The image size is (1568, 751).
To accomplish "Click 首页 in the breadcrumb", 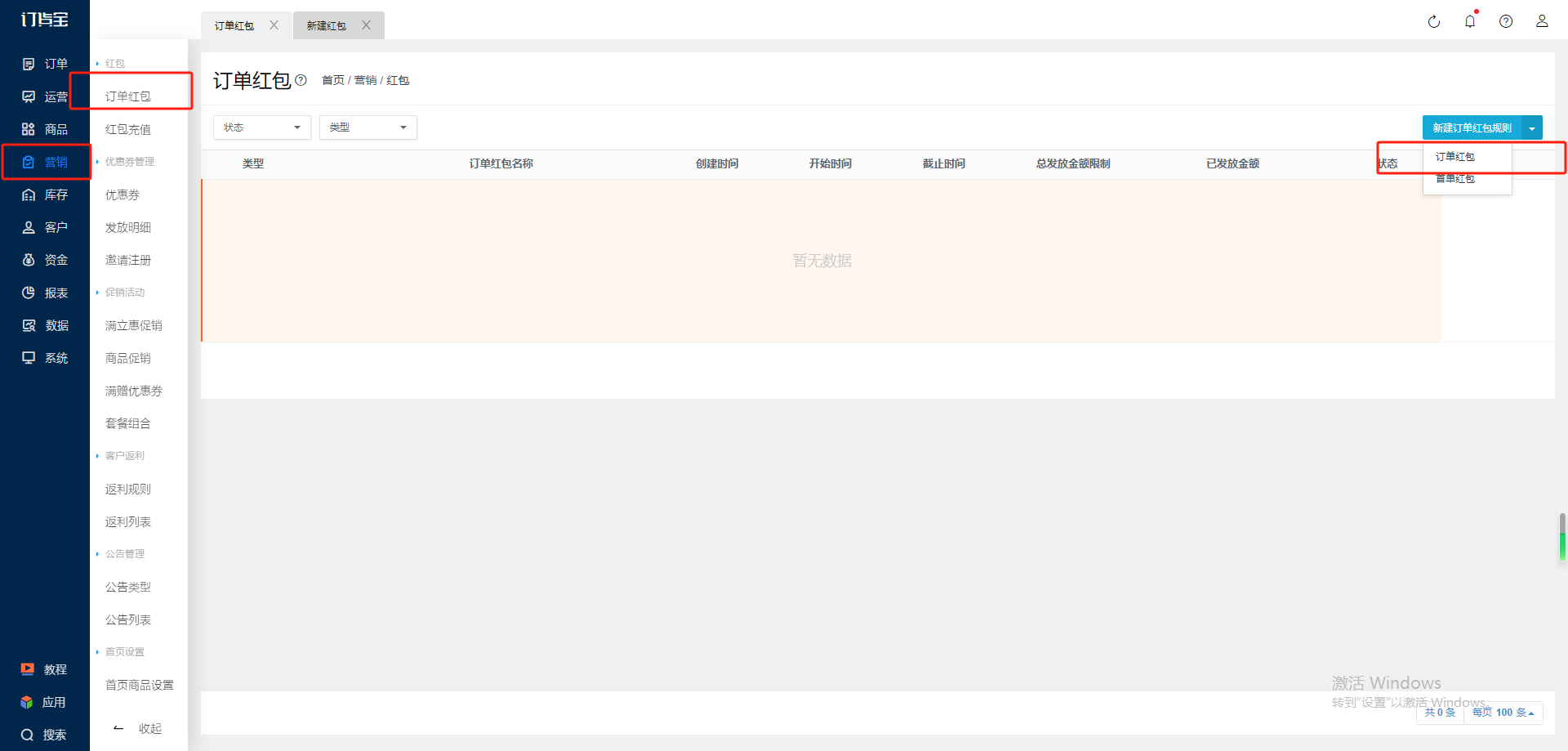I will coord(332,80).
